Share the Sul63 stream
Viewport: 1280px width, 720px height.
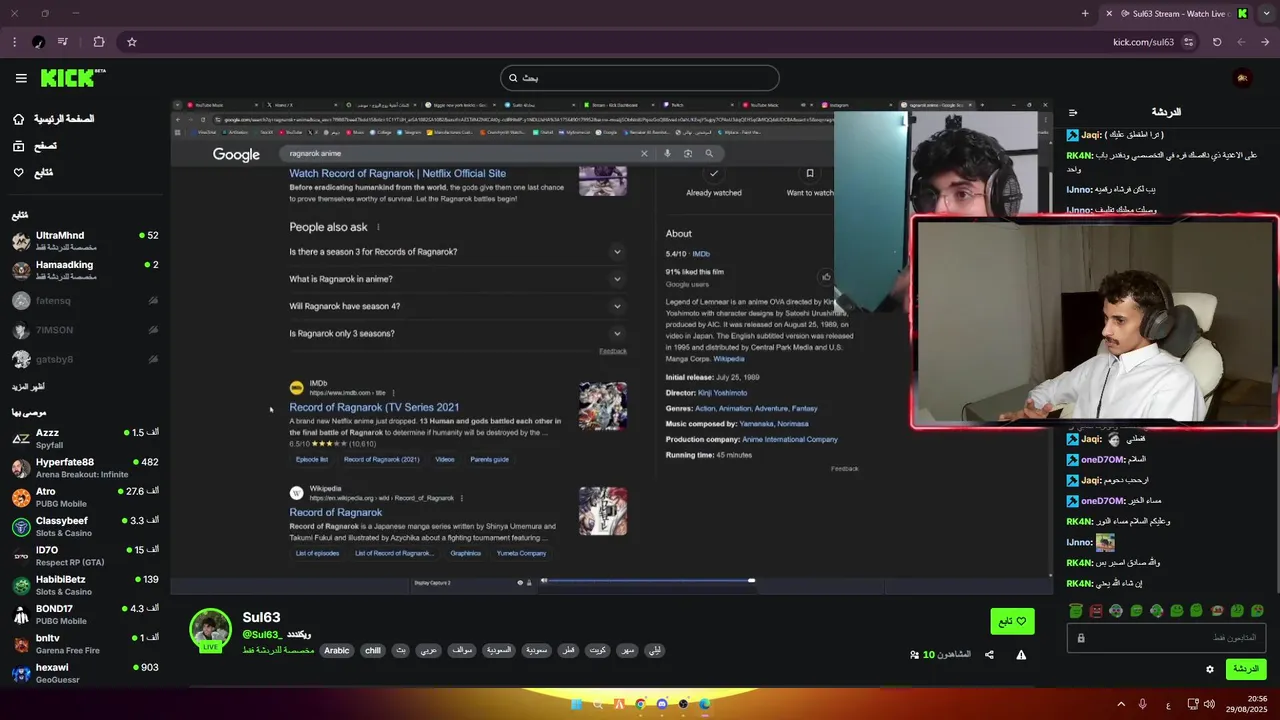tap(989, 655)
